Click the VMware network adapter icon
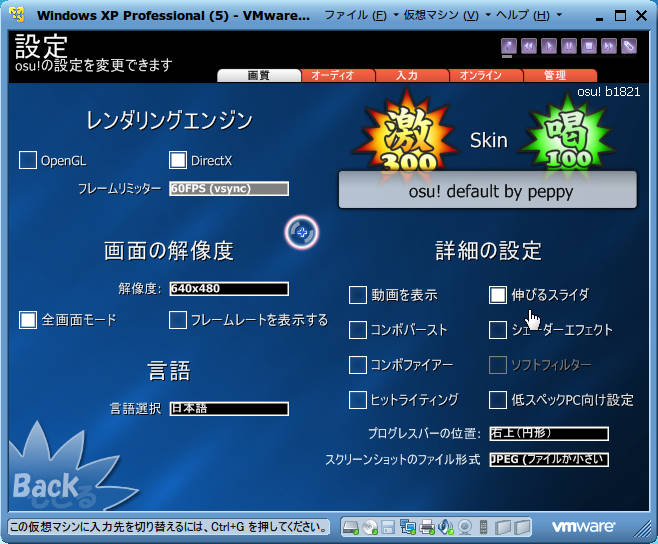 point(407,527)
